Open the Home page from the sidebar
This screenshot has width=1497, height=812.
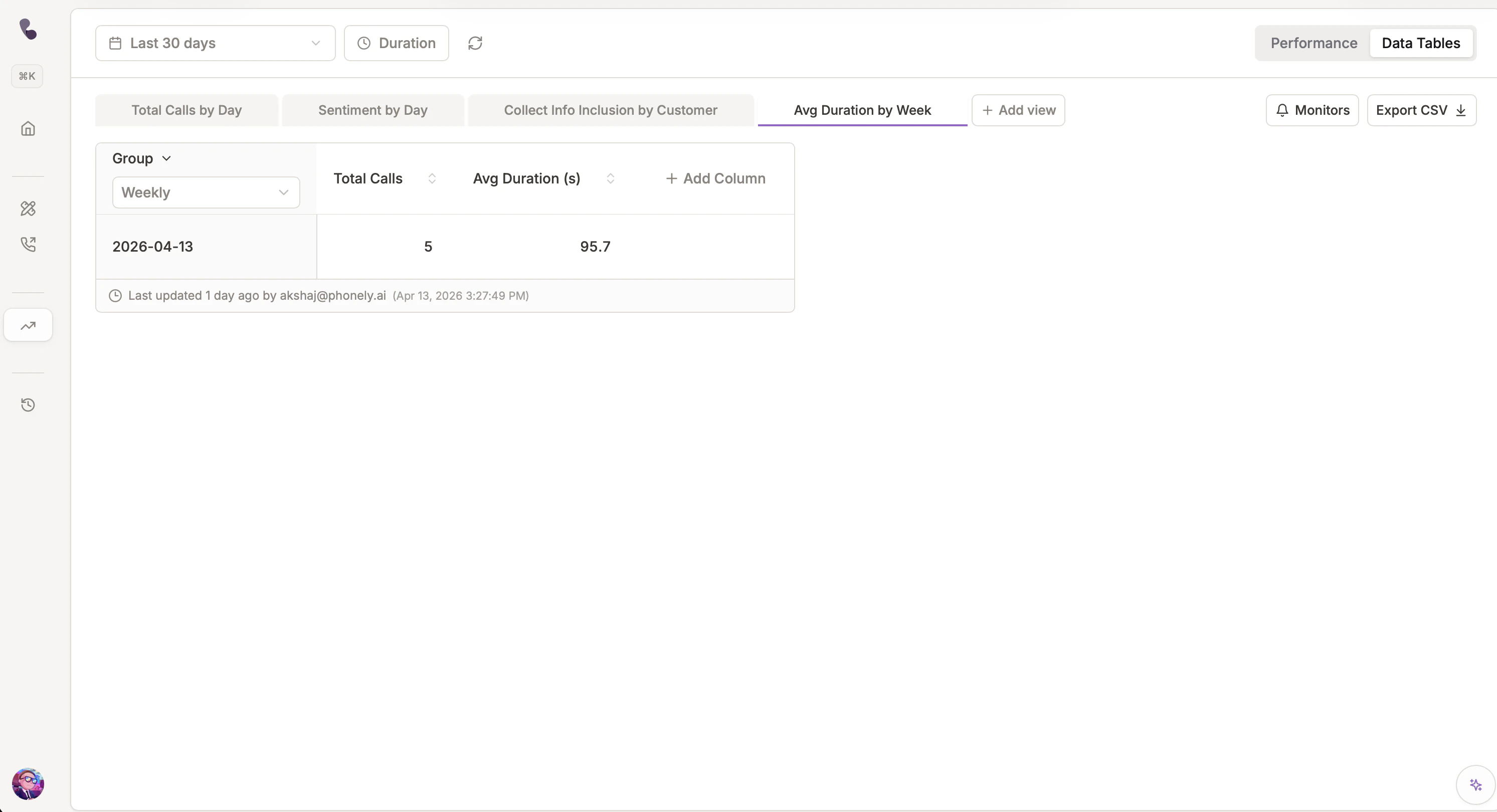coord(27,128)
